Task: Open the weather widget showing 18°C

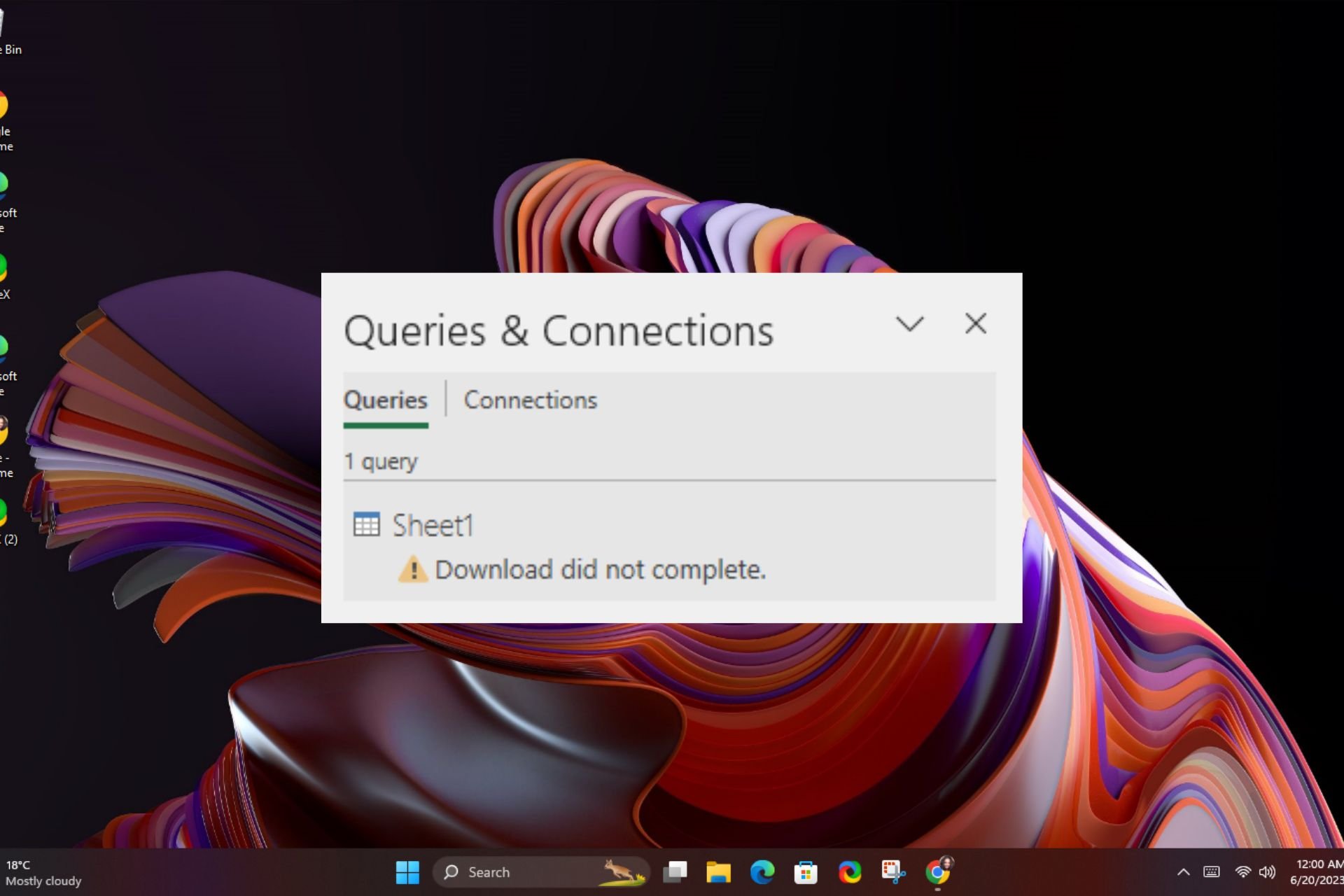Action: 43,873
